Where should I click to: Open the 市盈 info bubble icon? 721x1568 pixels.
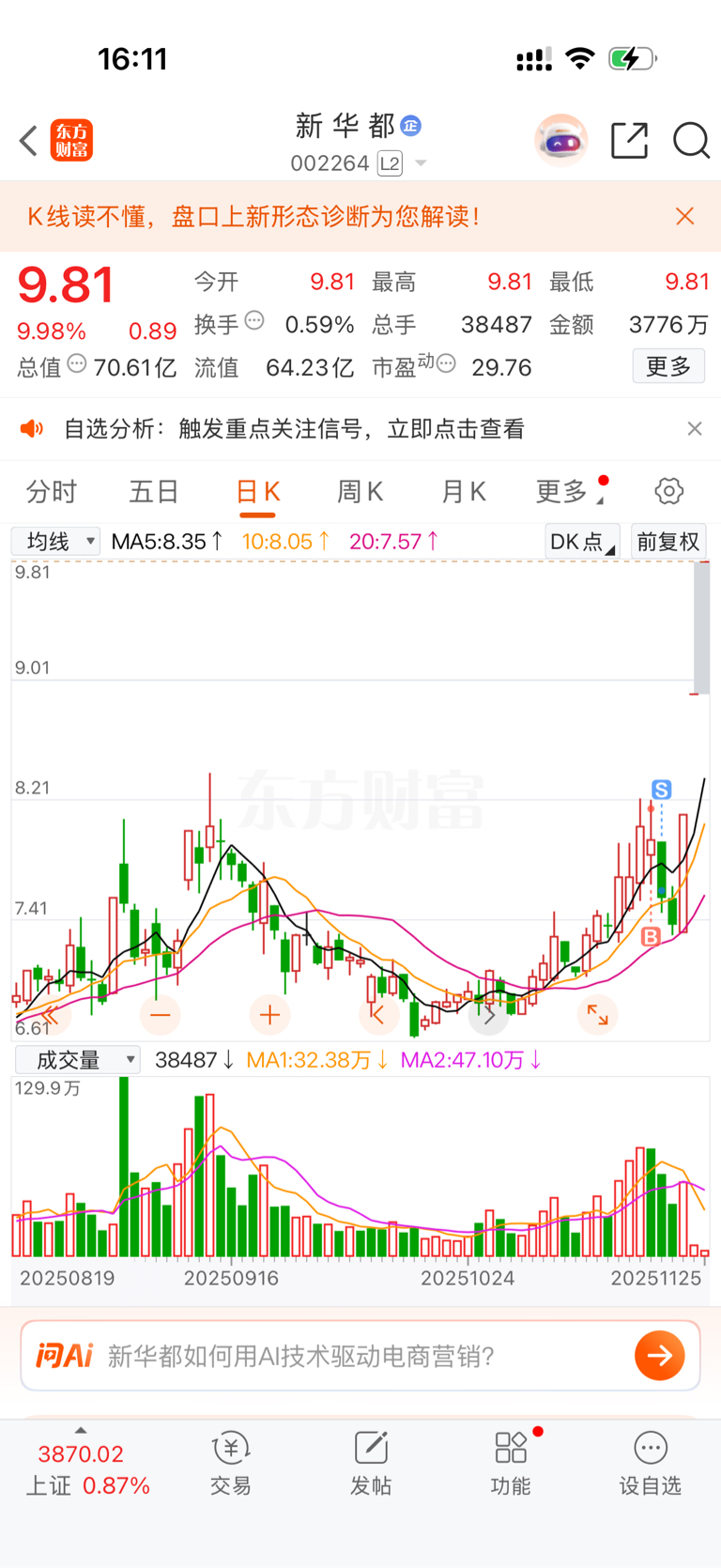coord(446,363)
